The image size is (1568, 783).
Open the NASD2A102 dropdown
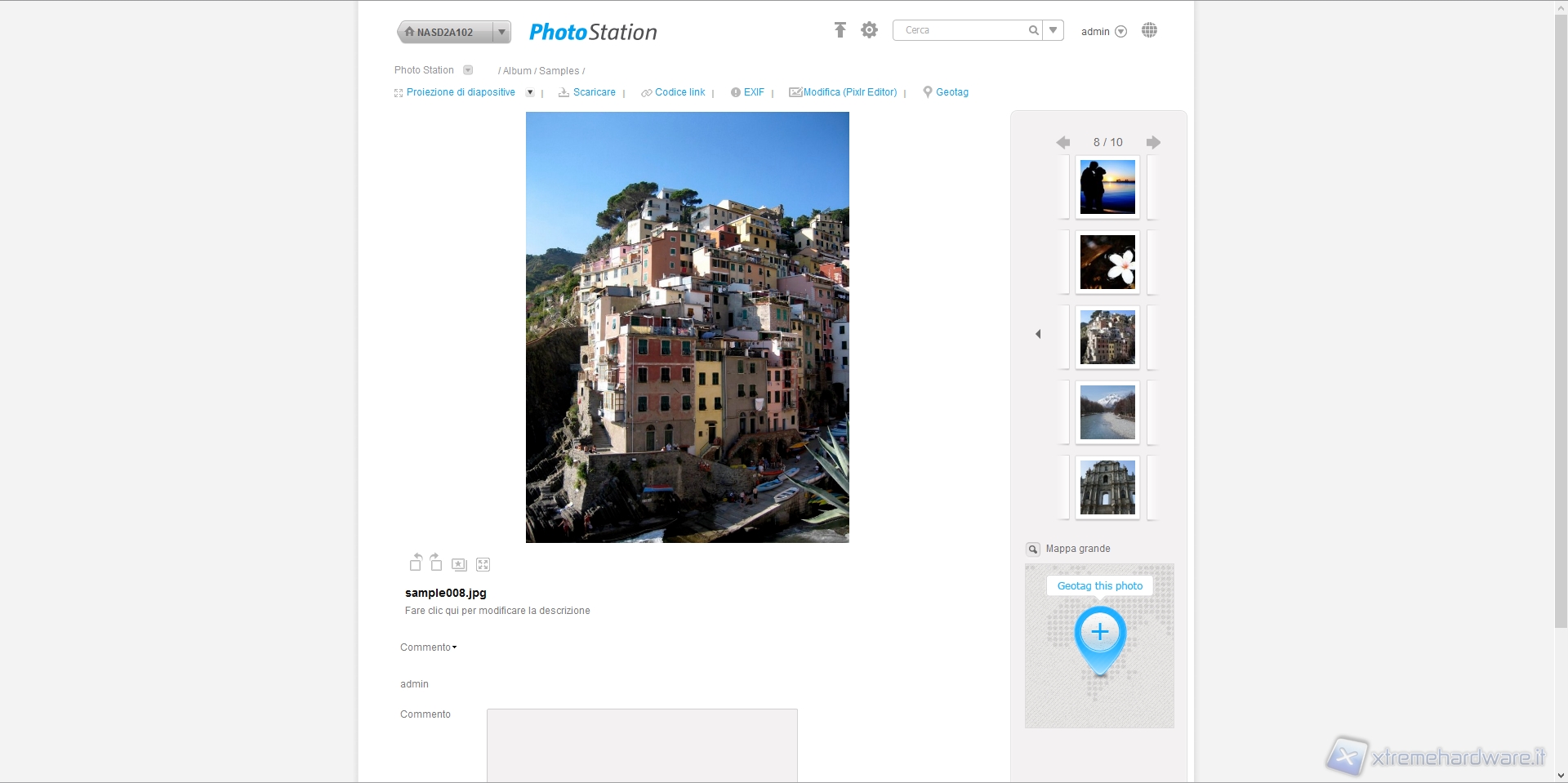(501, 32)
